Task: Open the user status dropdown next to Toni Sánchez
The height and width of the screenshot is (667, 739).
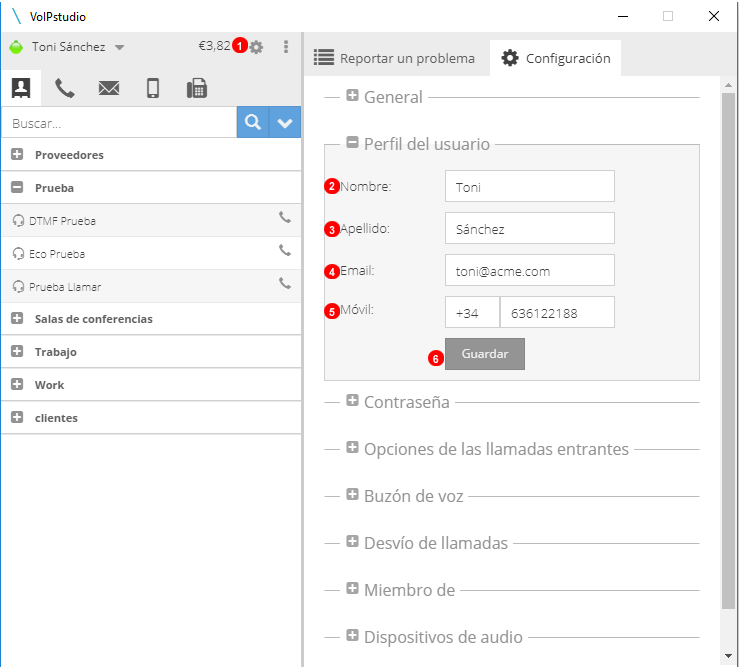Action: tap(120, 47)
